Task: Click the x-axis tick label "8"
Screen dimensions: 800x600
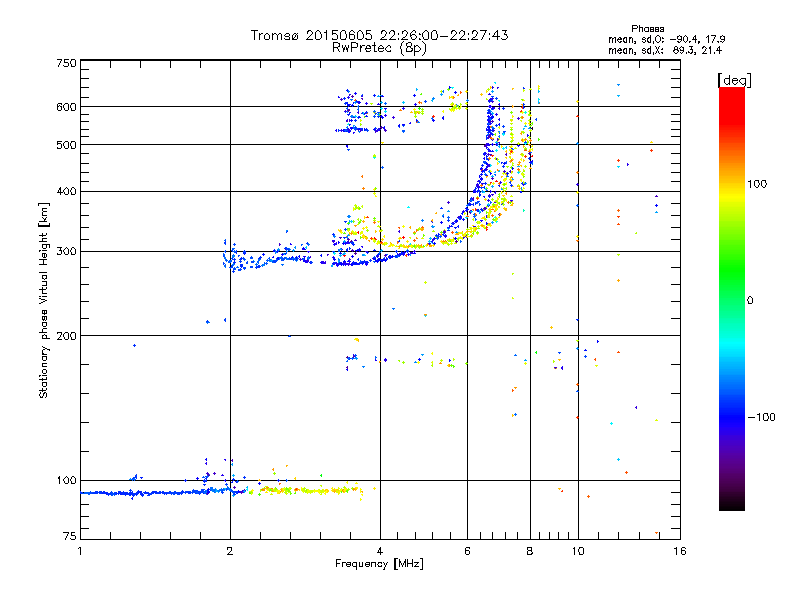Action: (530, 551)
